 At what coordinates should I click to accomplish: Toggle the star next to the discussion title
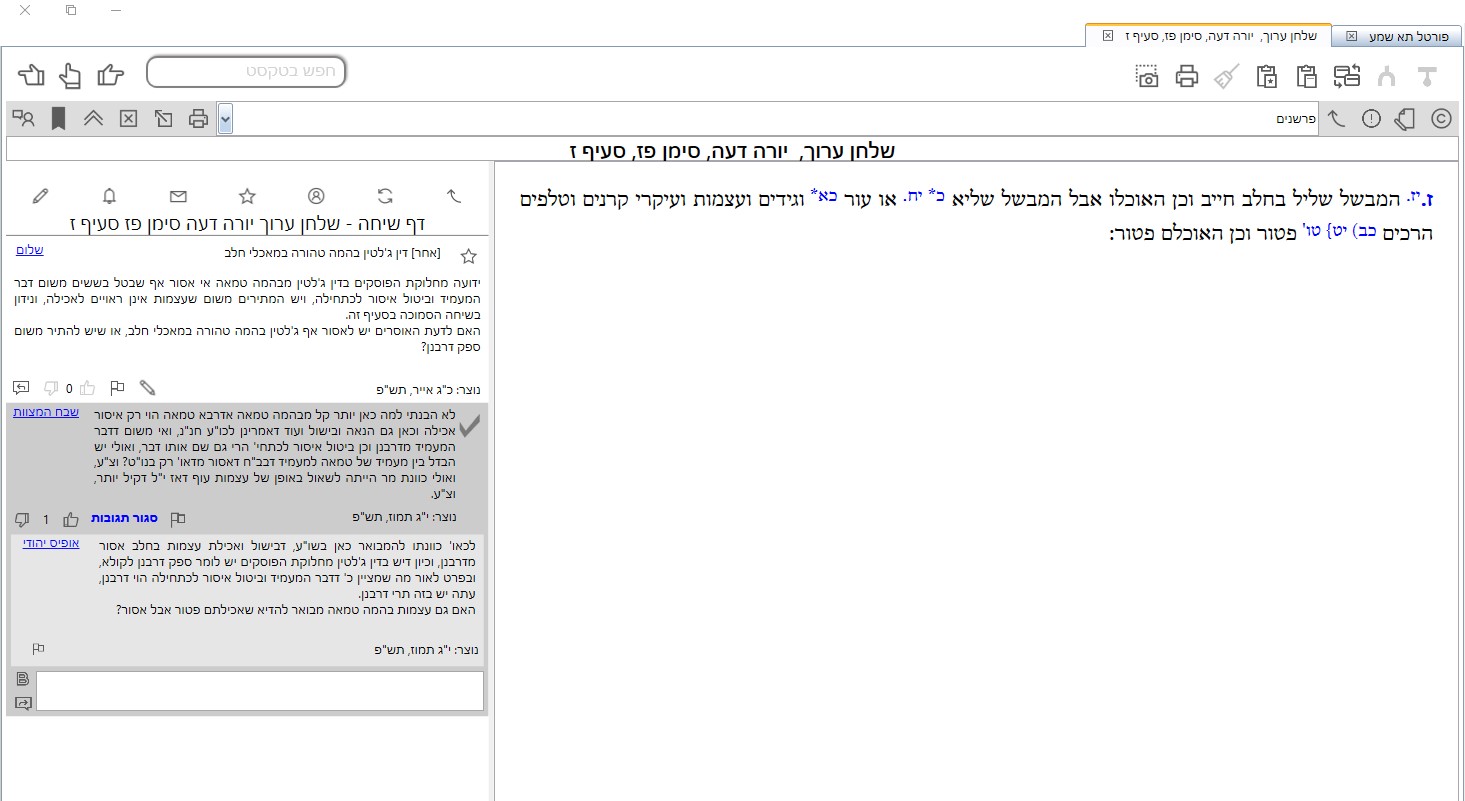(x=468, y=256)
